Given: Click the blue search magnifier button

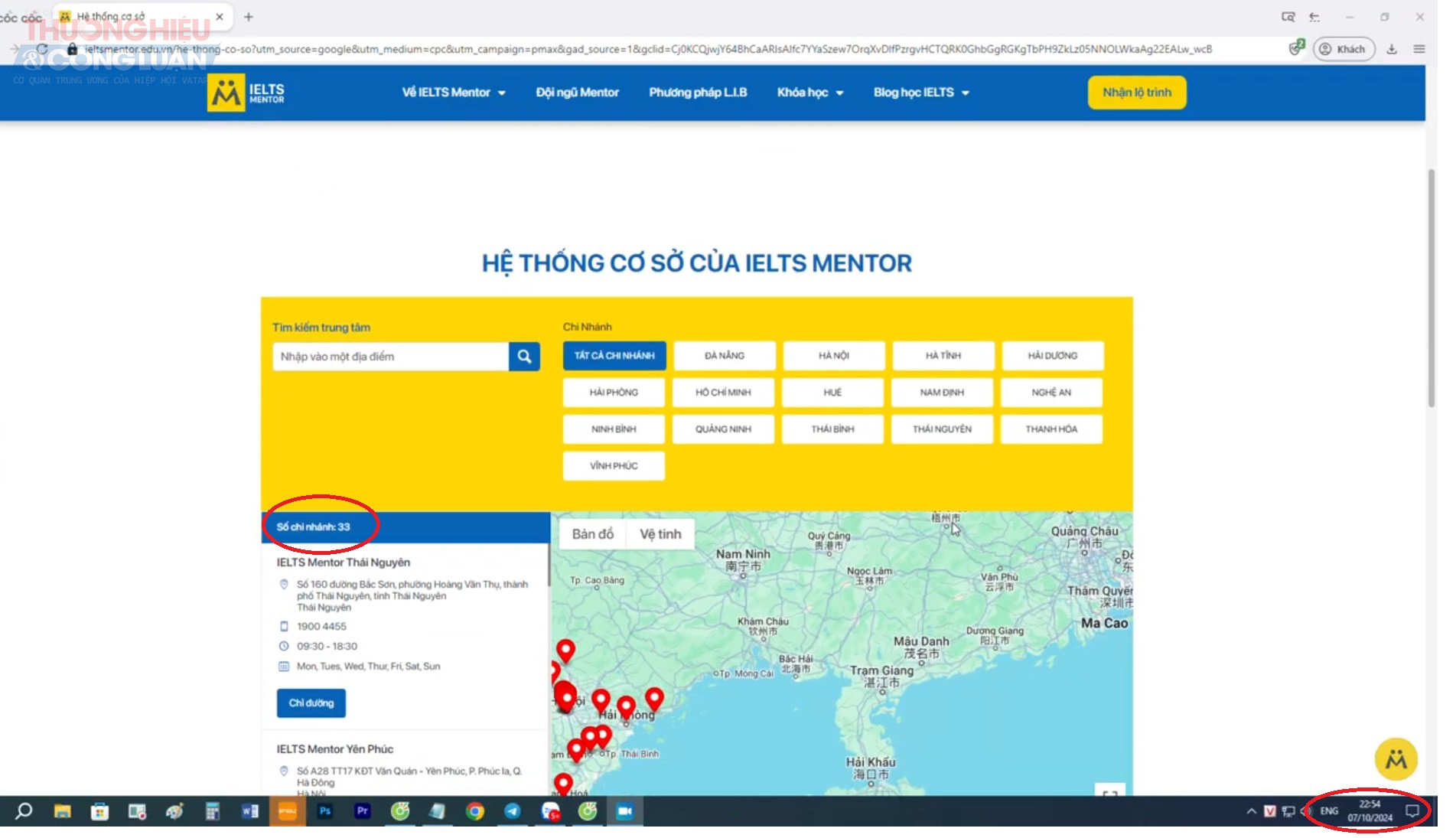Looking at the screenshot, I should pyautogui.click(x=524, y=357).
